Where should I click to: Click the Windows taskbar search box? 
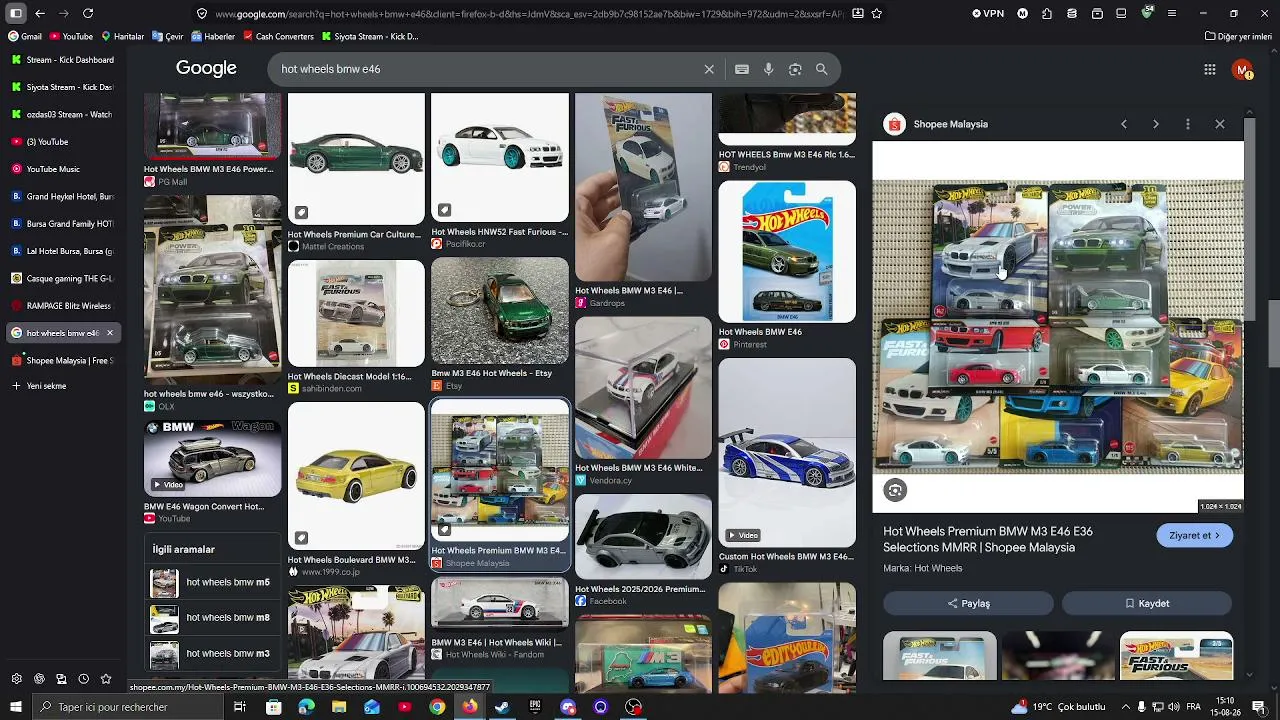[130, 707]
